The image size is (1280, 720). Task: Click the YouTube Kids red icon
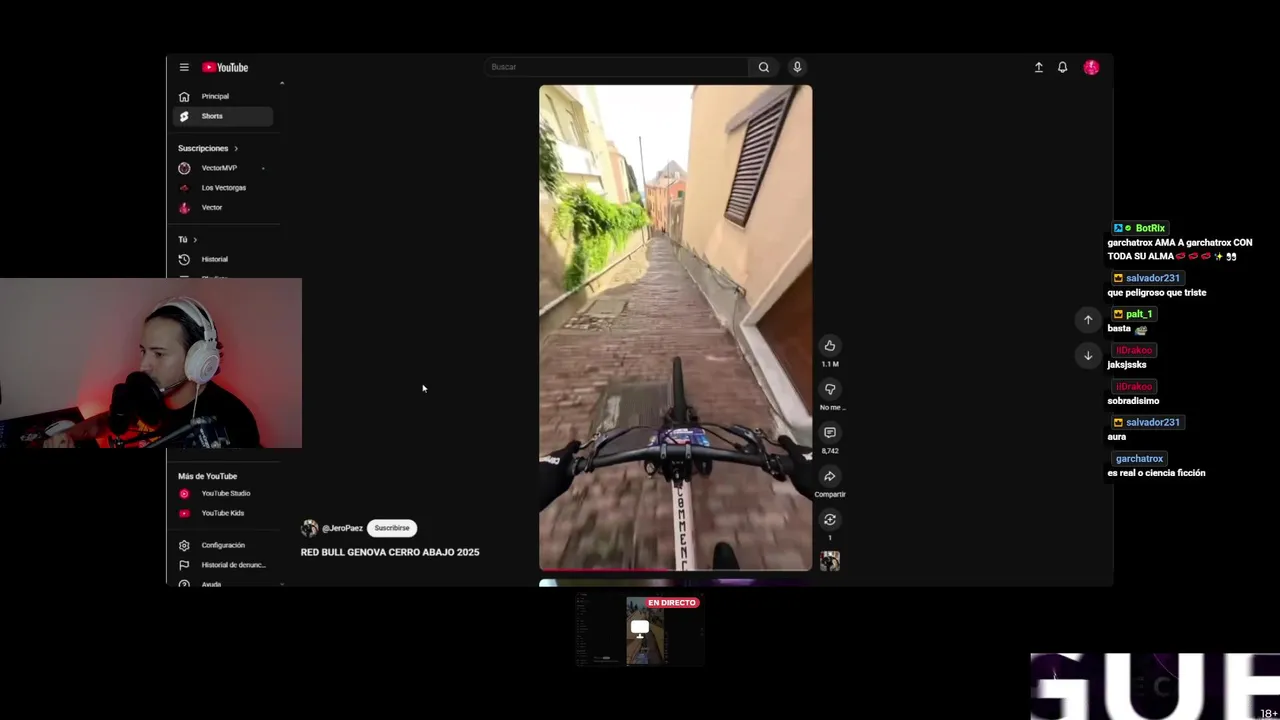pyautogui.click(x=184, y=513)
